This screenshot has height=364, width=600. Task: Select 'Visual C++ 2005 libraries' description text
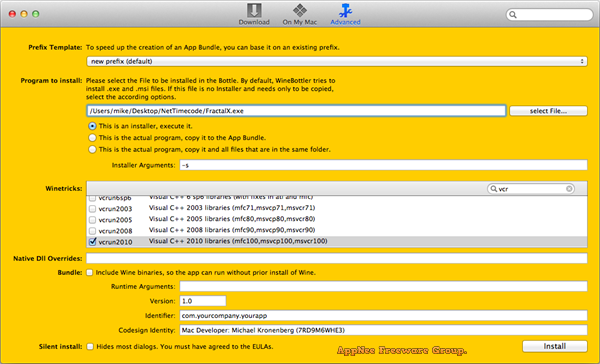(232, 219)
